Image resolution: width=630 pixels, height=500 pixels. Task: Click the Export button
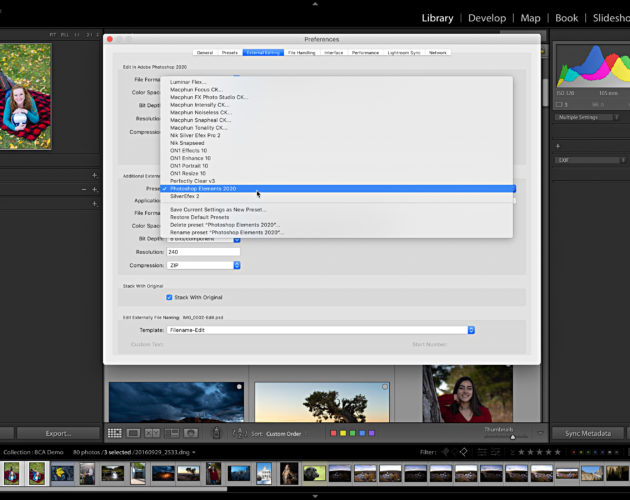coord(58,434)
